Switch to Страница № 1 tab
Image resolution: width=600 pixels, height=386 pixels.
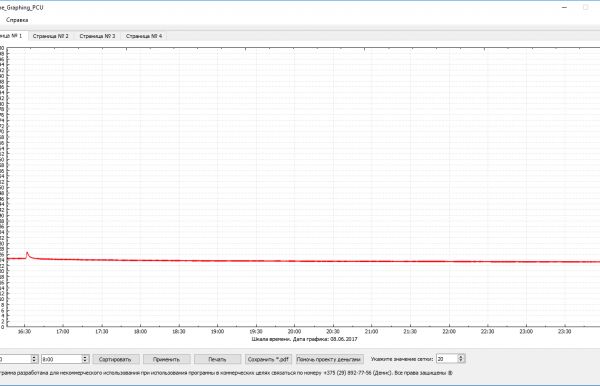point(13,36)
